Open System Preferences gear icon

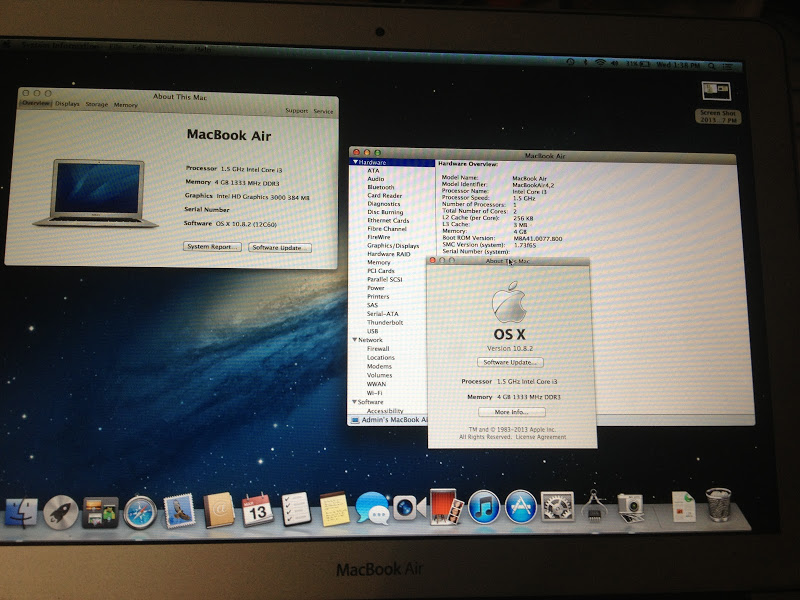click(x=557, y=507)
